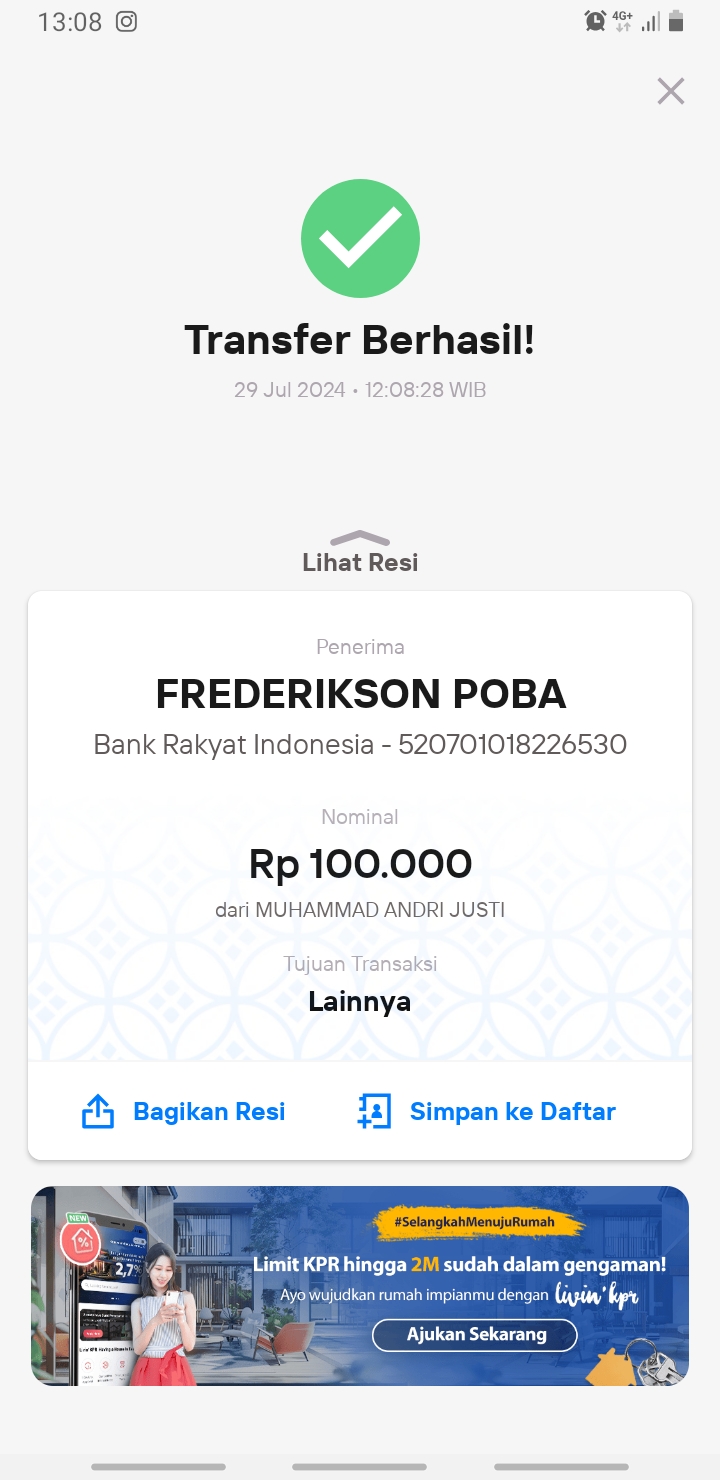Screen dimensions: 720x1480
Task: Tap the green success checkmark icon
Action: [360, 238]
